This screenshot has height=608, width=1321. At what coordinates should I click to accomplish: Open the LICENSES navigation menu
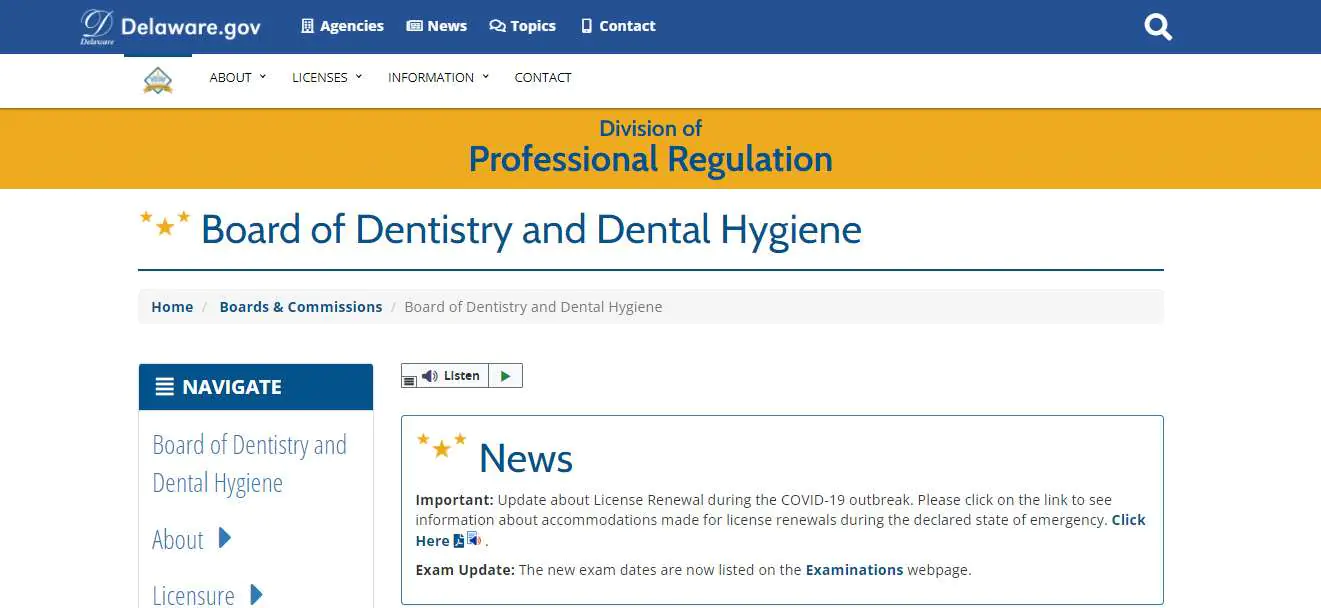tap(320, 77)
